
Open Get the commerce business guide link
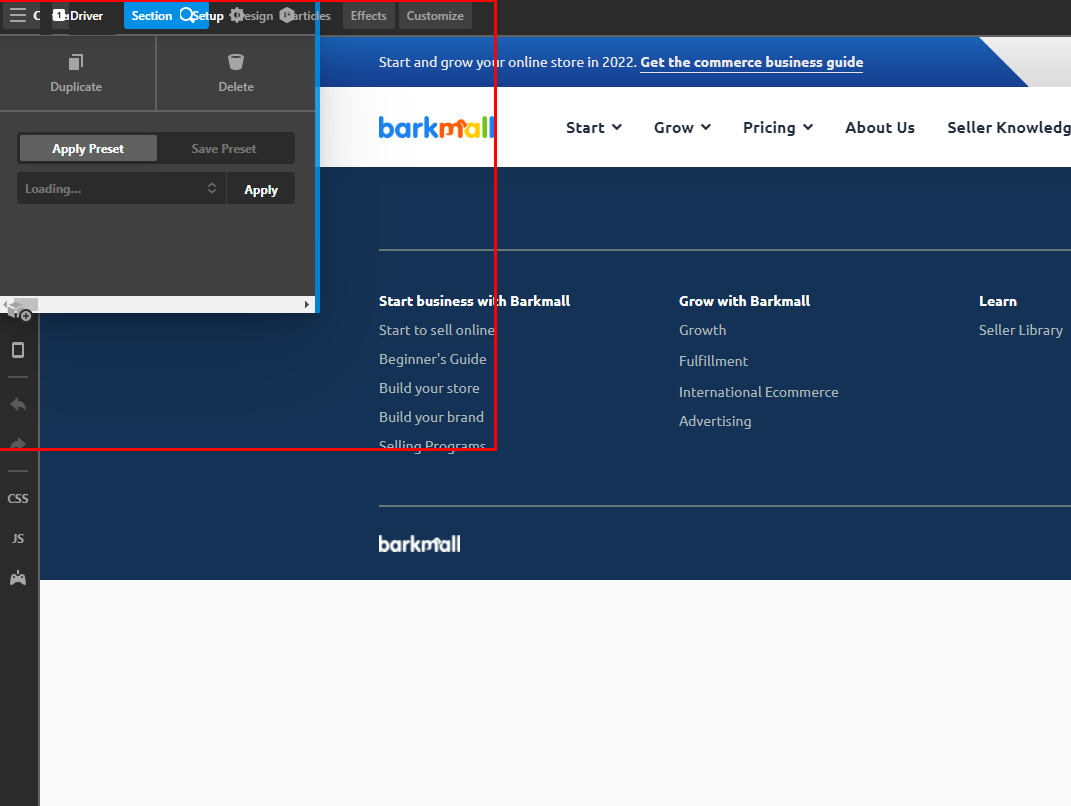coord(751,62)
